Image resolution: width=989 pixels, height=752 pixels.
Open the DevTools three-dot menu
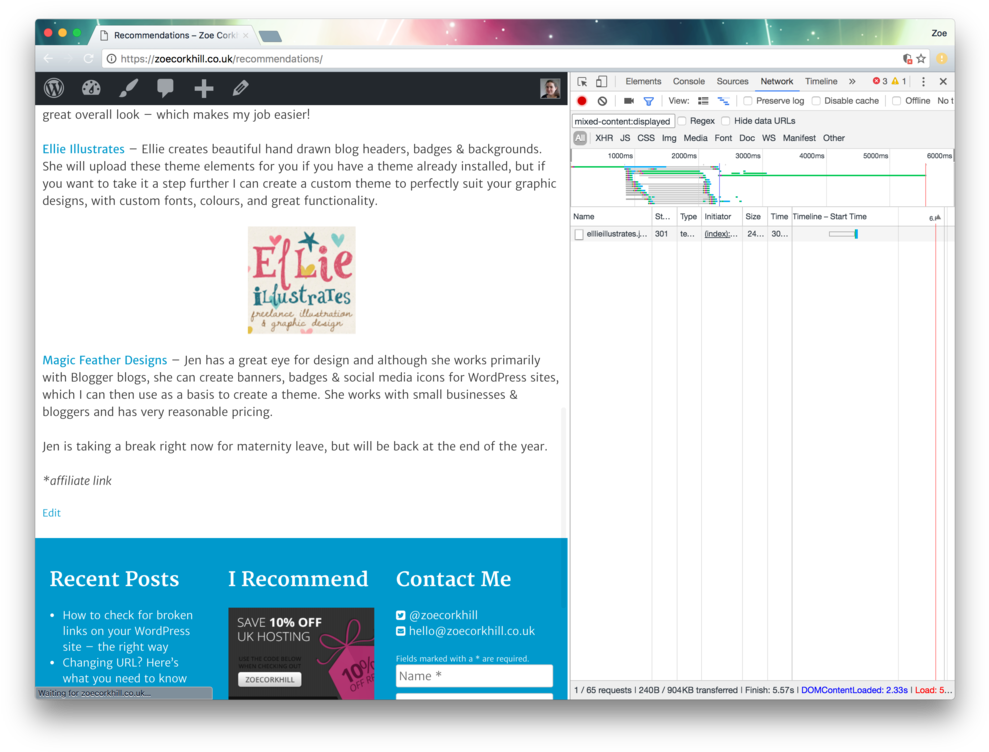point(923,81)
